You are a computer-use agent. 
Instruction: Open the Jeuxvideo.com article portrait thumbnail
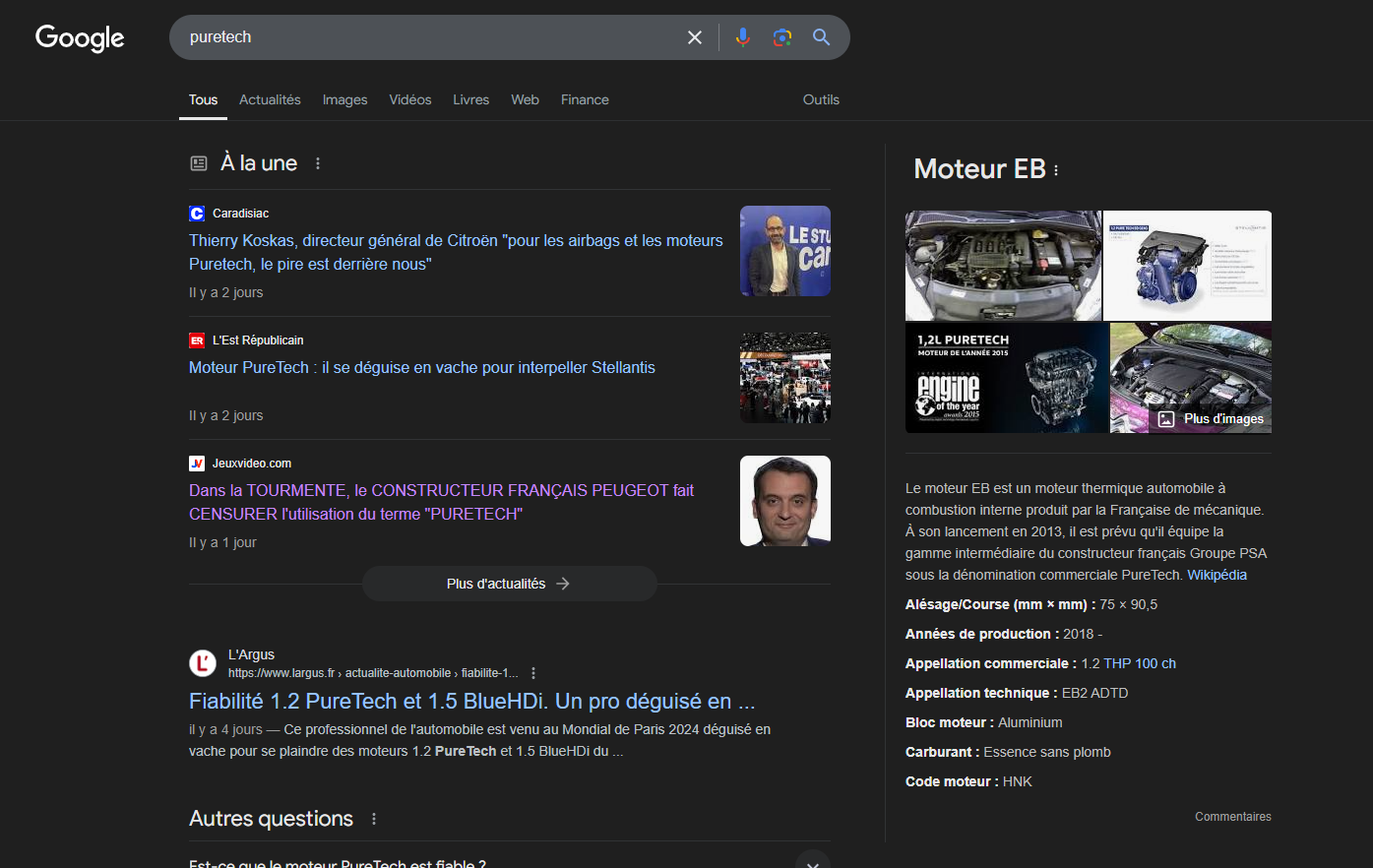pos(785,501)
